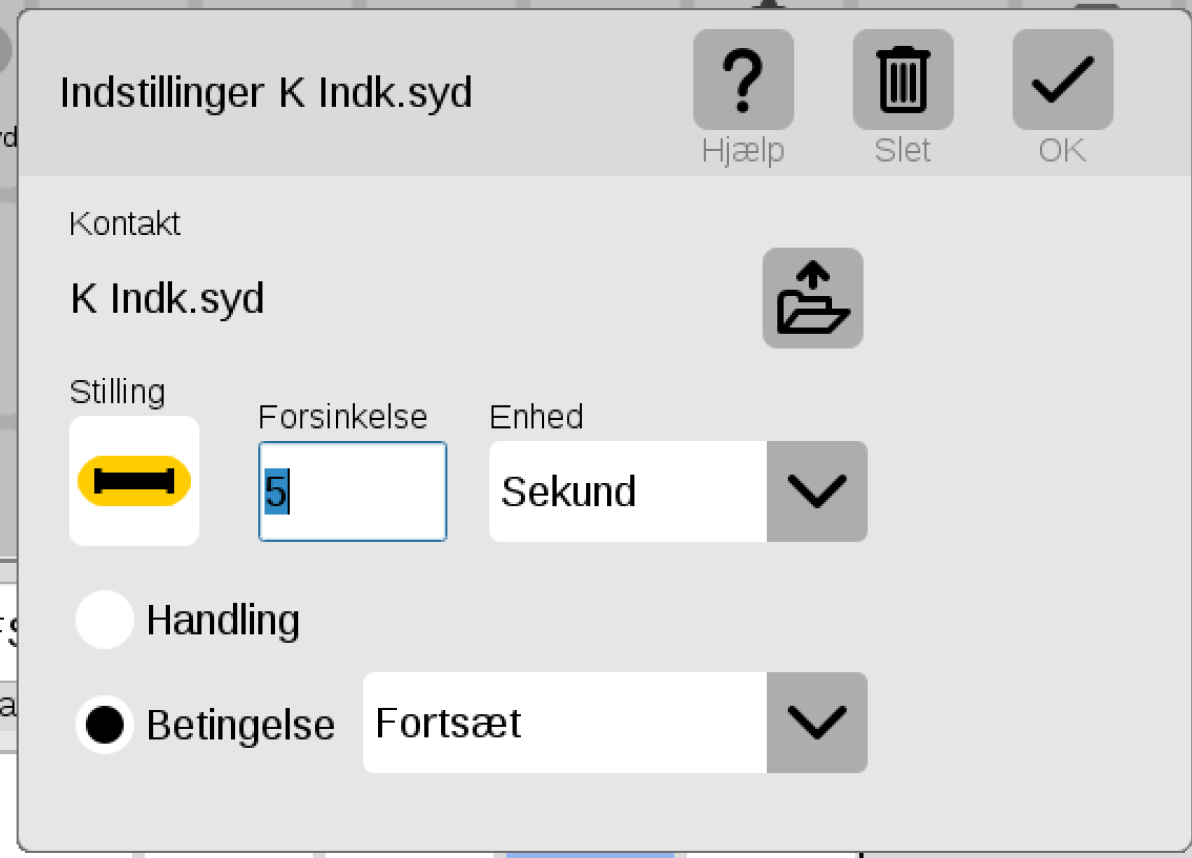The width and height of the screenshot is (1192, 858).
Task: Open help via the question mark icon
Action: click(743, 80)
